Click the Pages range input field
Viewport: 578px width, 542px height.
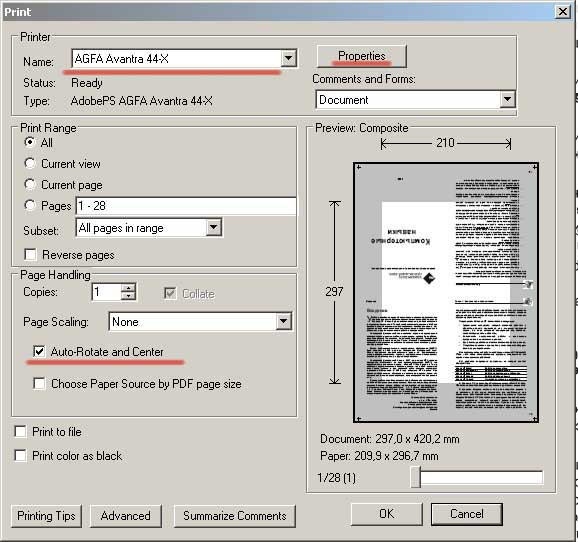tap(186, 206)
